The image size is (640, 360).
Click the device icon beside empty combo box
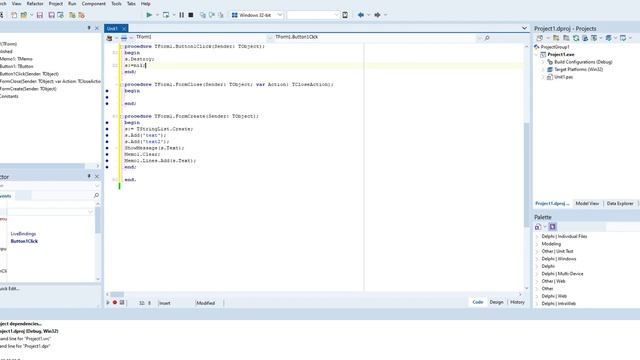click(345, 15)
